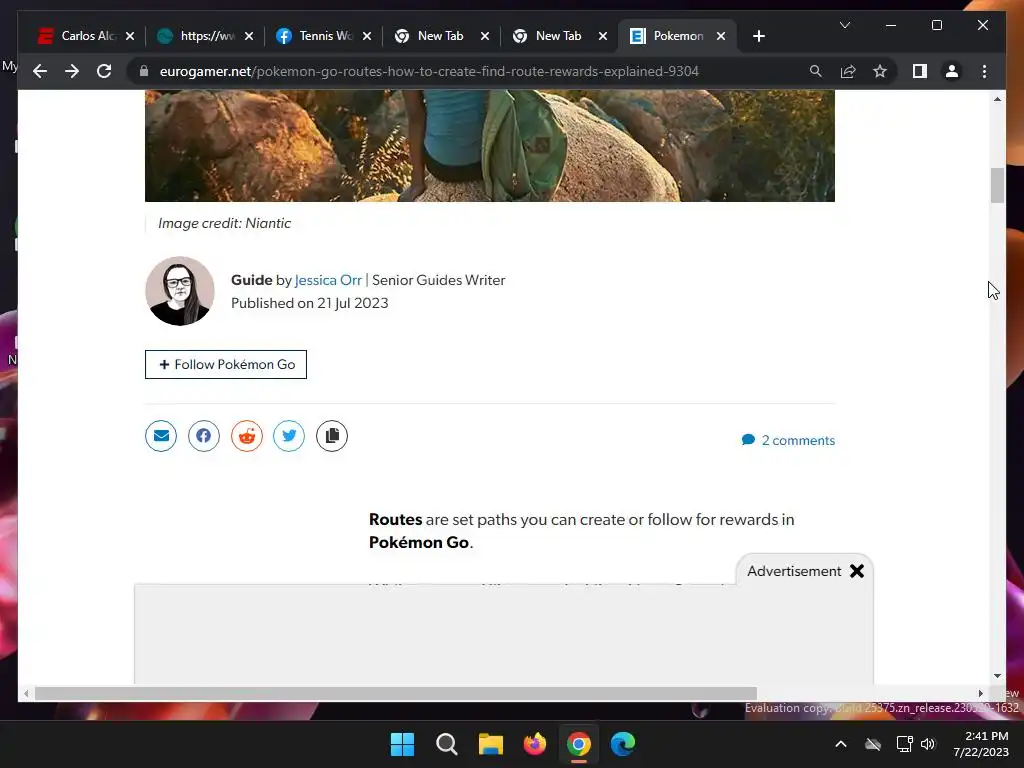Open the Windows Start menu

[x=402, y=744]
